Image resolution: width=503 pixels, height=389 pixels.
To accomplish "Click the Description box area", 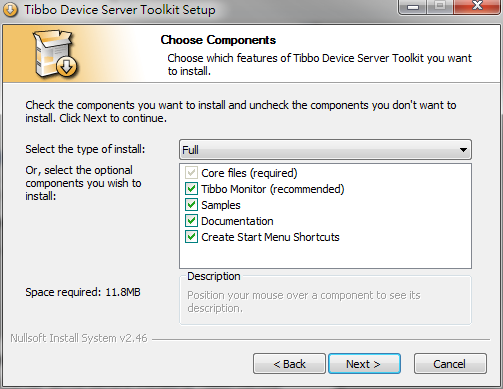I will tap(325, 300).
